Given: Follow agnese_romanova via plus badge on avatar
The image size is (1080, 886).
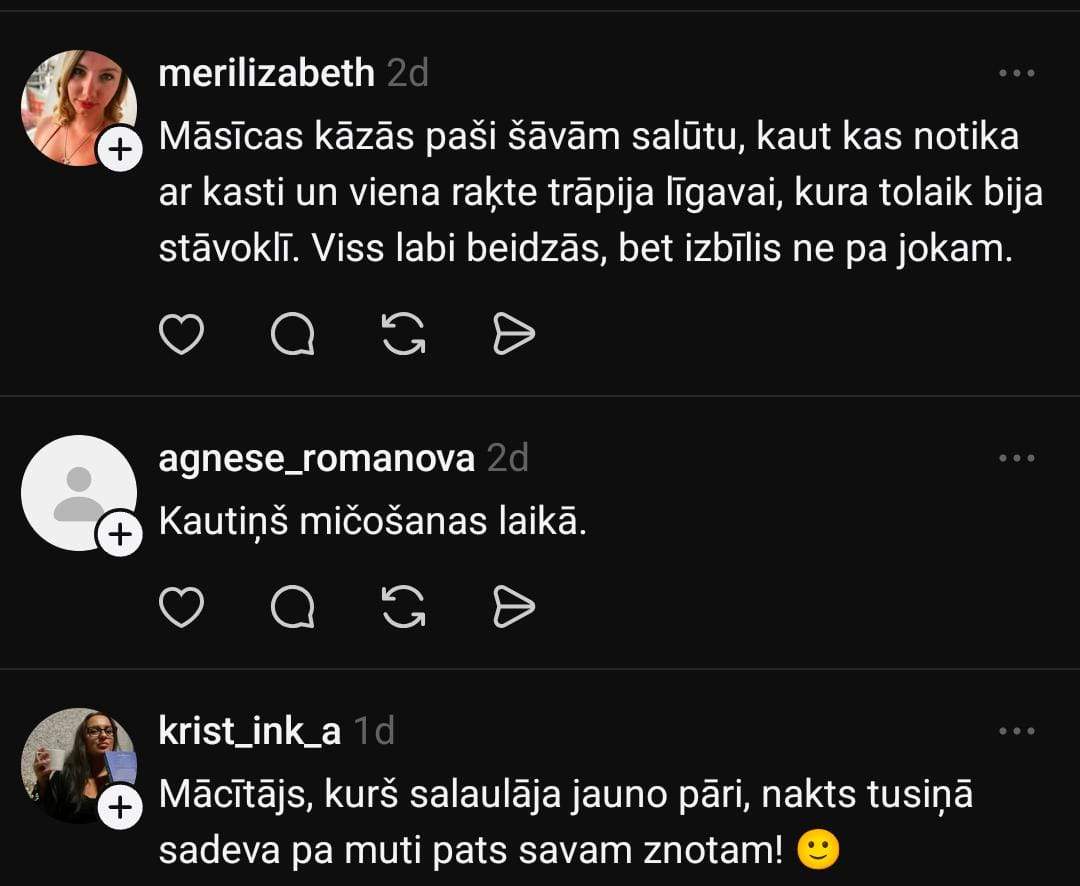Looking at the screenshot, I should coord(120,535).
